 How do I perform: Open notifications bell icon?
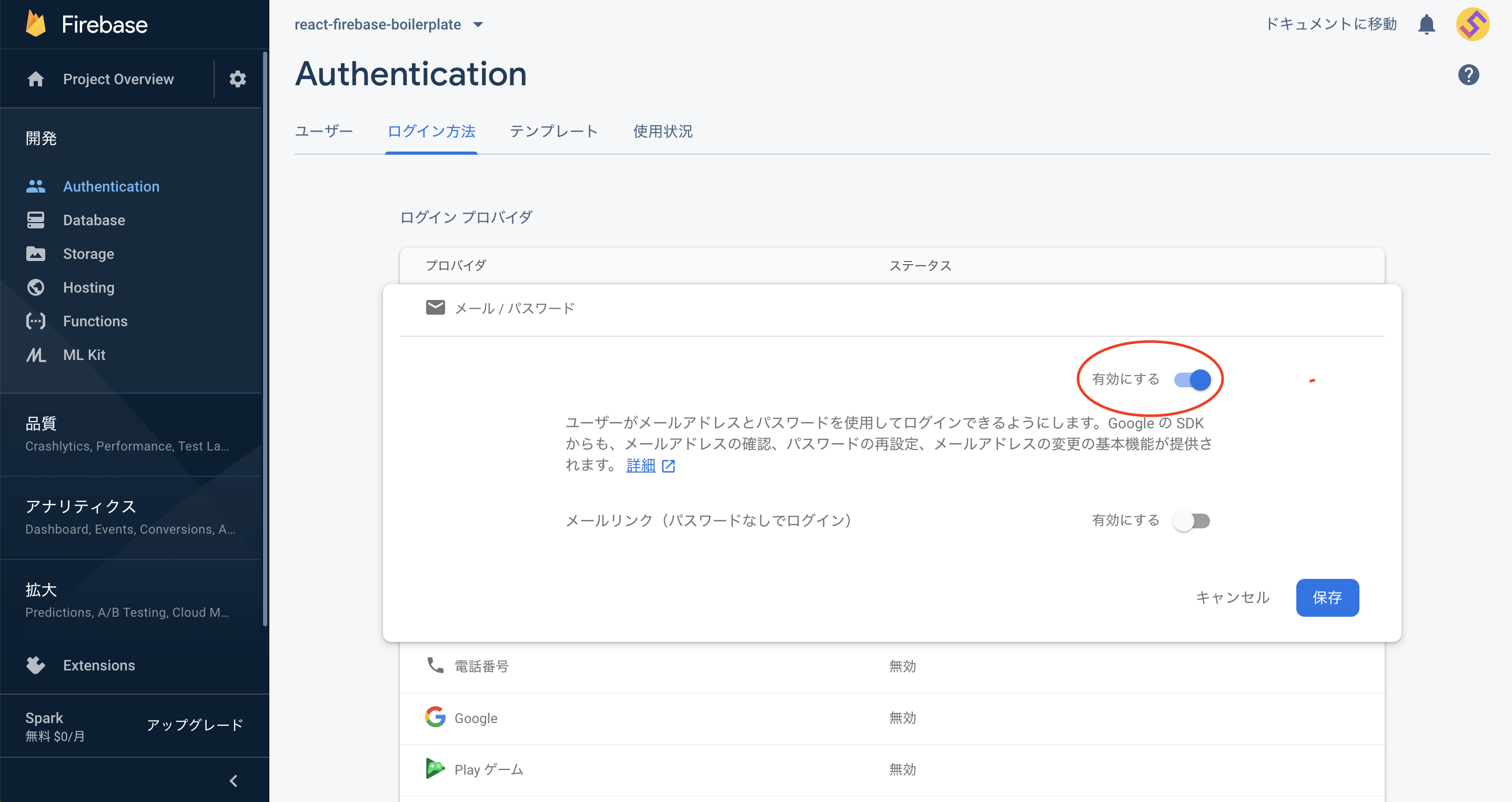pyautogui.click(x=1426, y=25)
